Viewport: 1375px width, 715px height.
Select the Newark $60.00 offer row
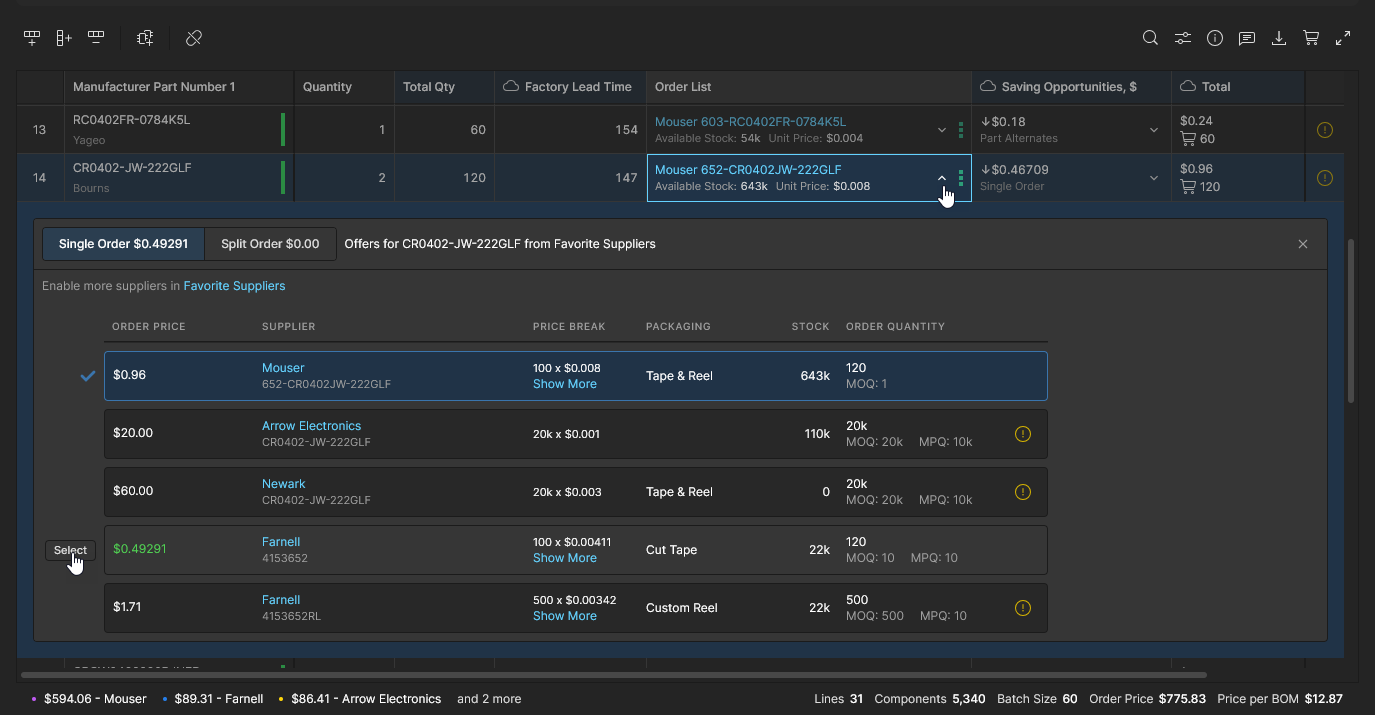click(x=575, y=492)
